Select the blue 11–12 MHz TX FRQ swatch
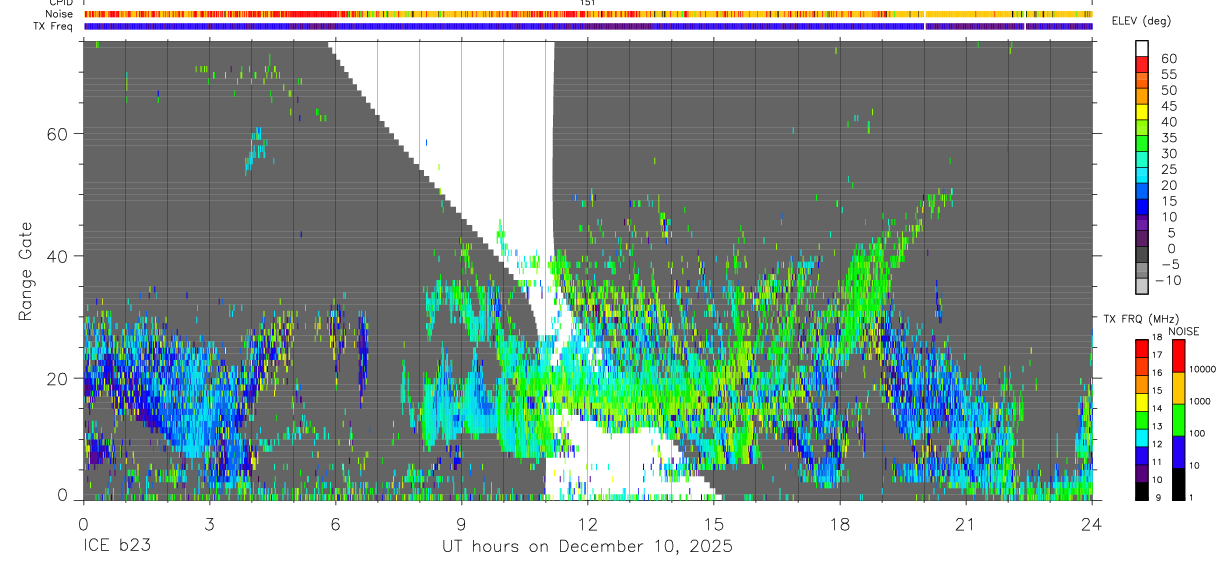 coord(1142,455)
